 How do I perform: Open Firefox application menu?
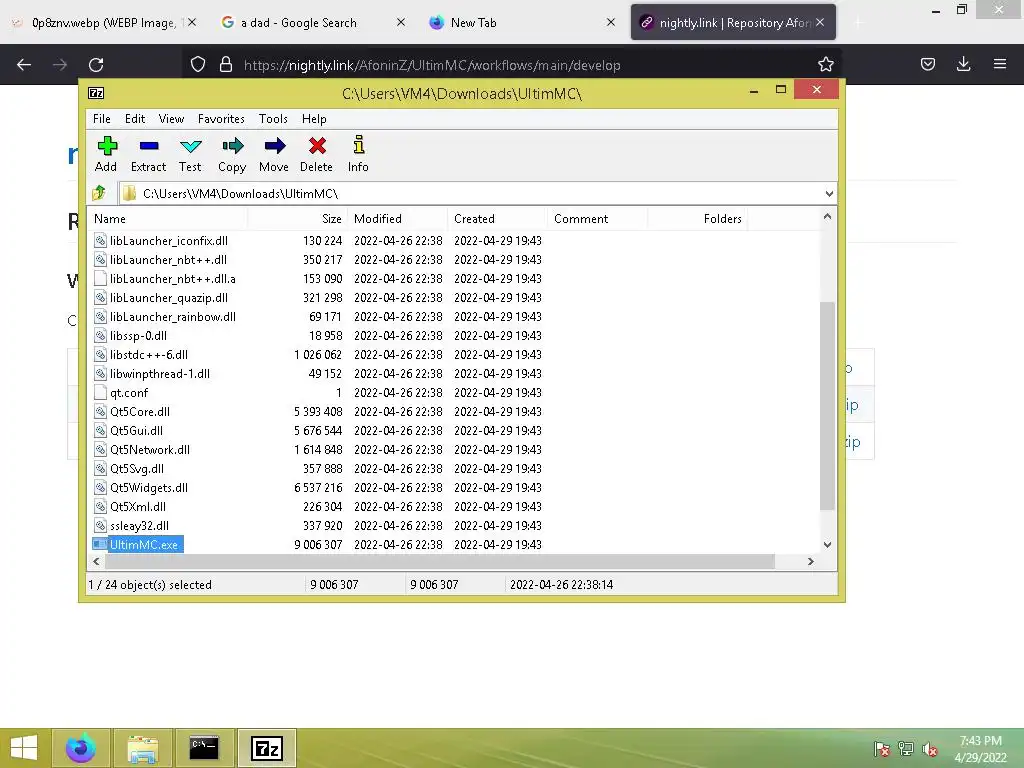coord(1000,64)
